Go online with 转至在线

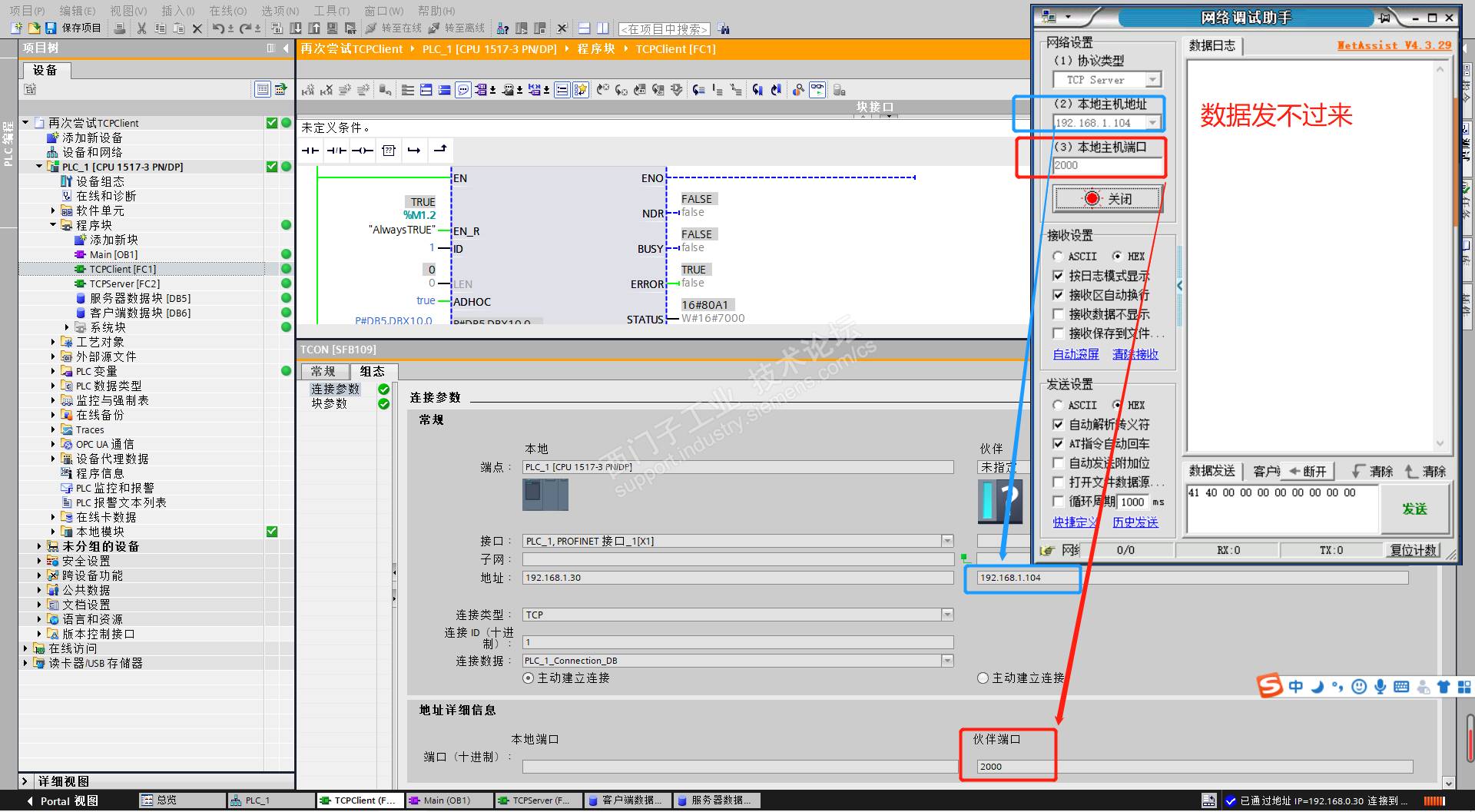(x=393, y=28)
